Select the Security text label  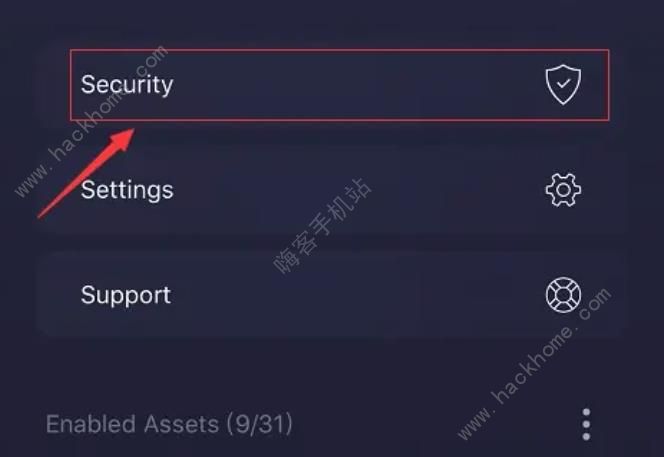point(127,85)
